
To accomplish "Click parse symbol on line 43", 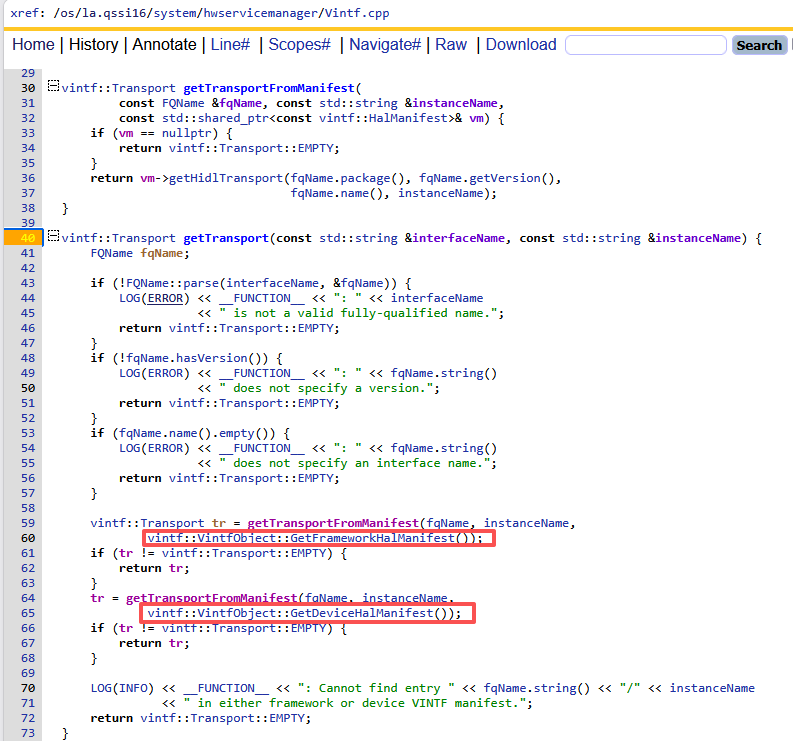I will 201,283.
